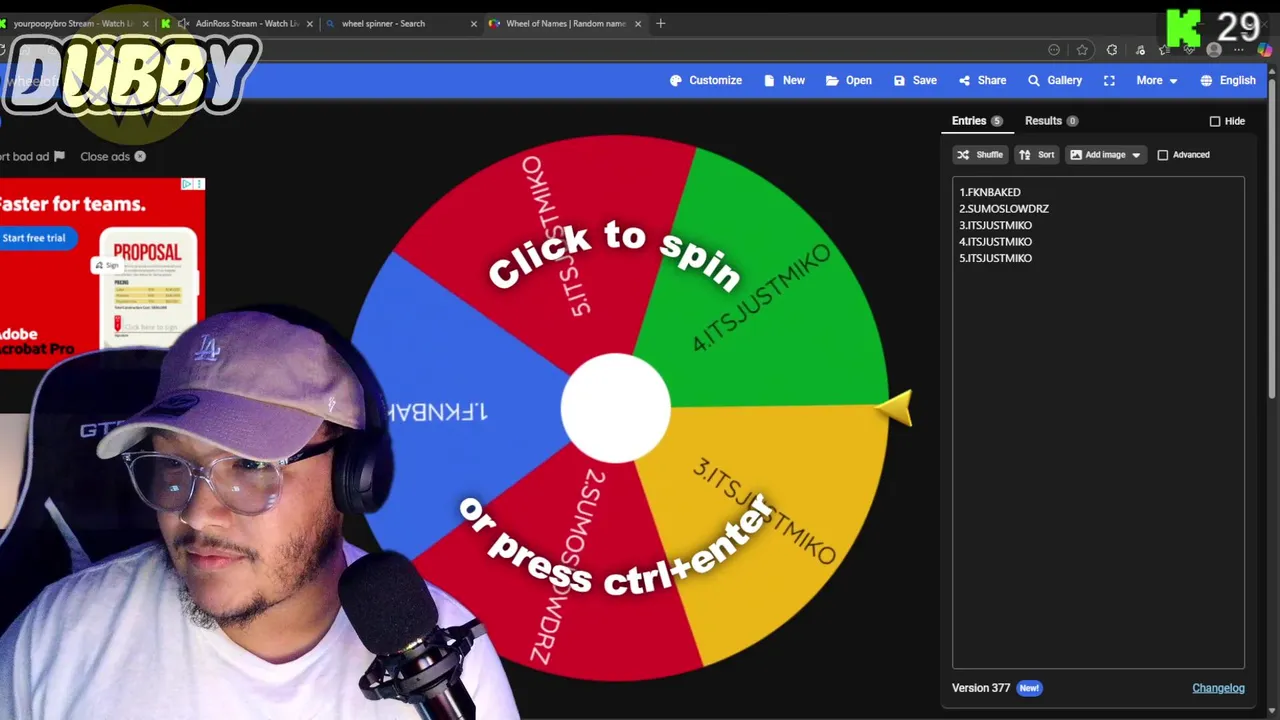1280x720 pixels.
Task: Open a saved wheel via Open
Action: tap(849, 80)
